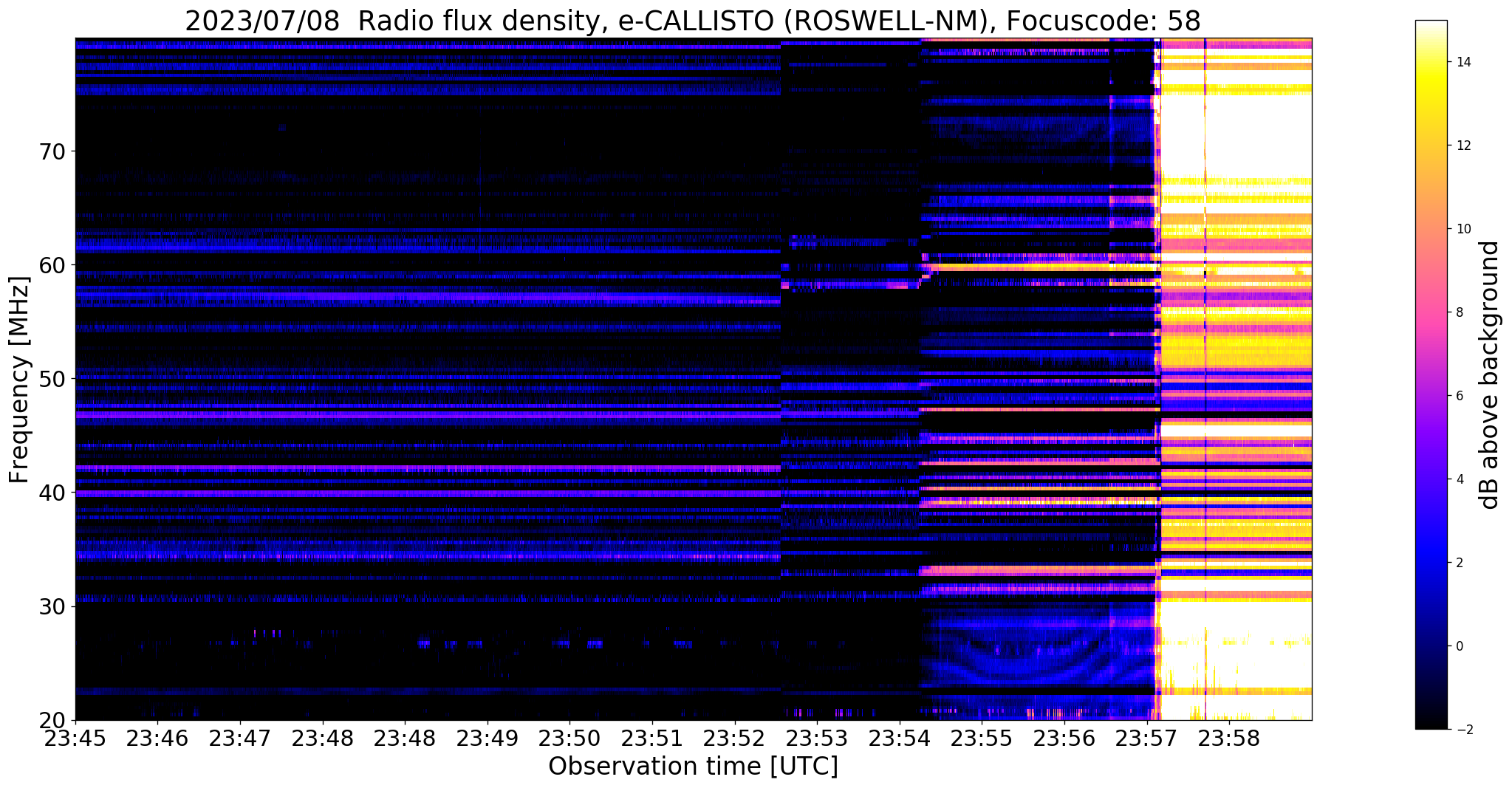Click the 'dB above background' colorbar label
The width and height of the screenshot is (1512, 788).
point(1491,375)
